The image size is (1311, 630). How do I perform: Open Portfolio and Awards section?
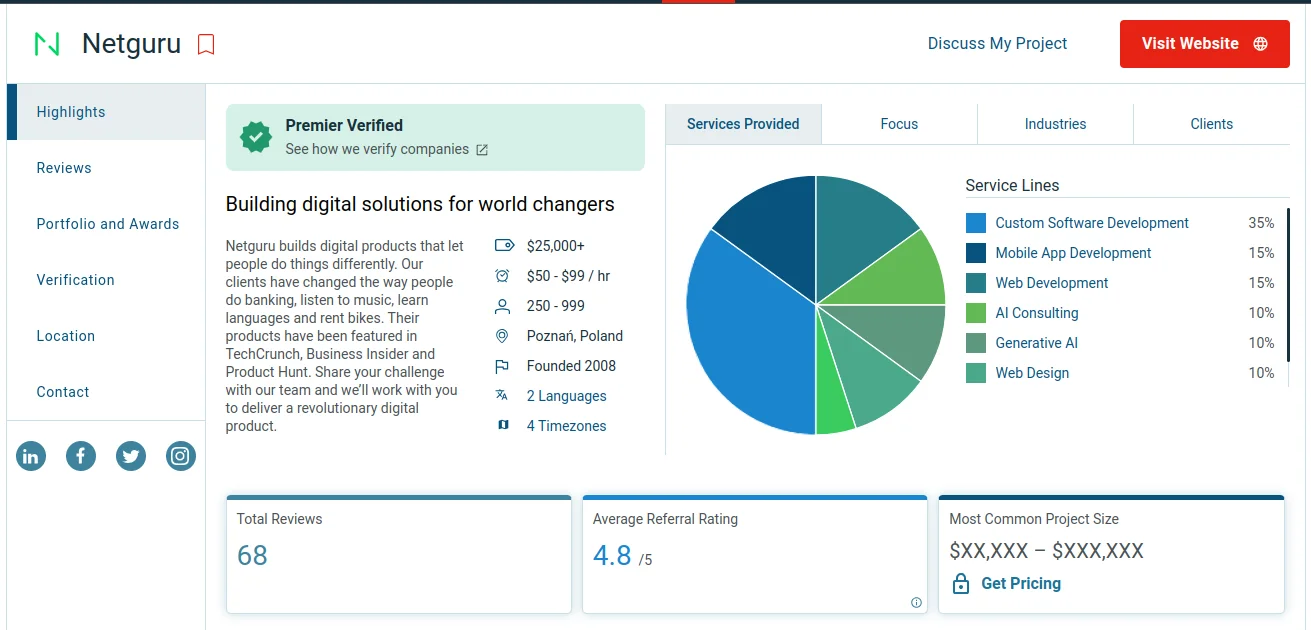coord(106,224)
